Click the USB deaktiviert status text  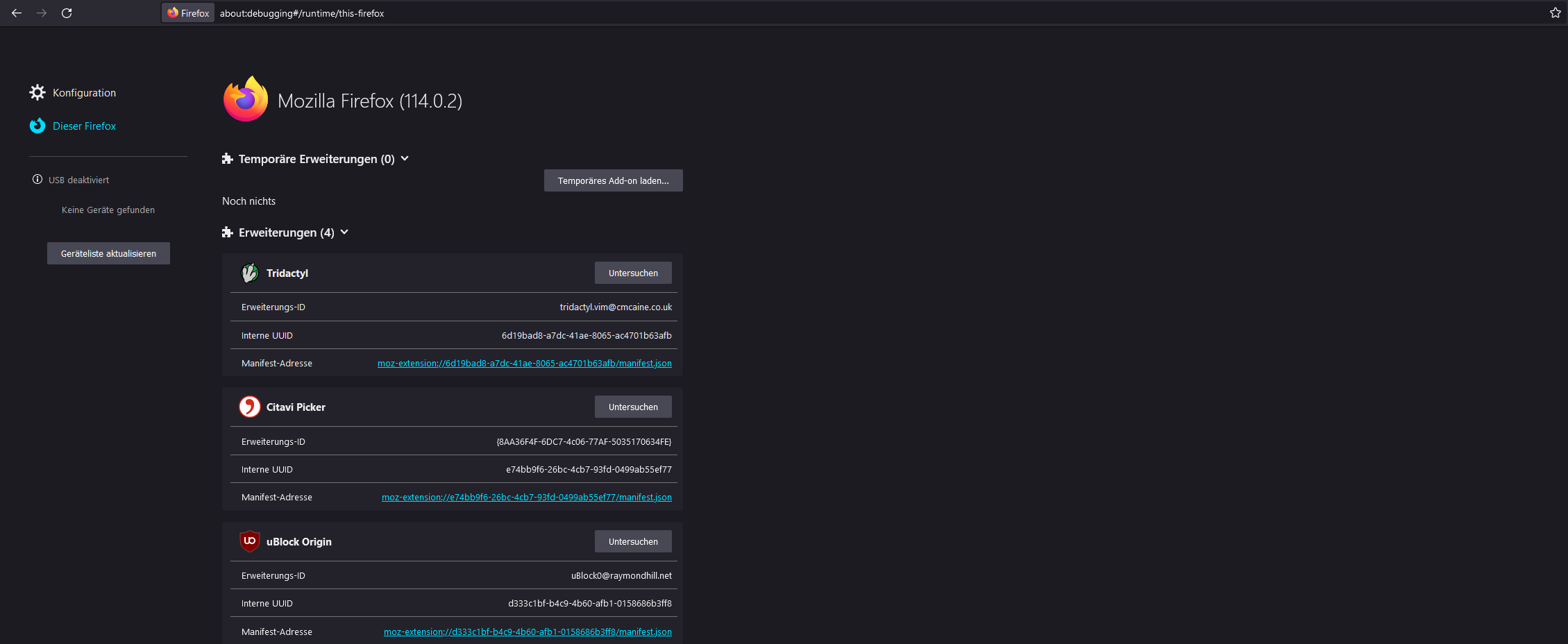tap(78, 180)
